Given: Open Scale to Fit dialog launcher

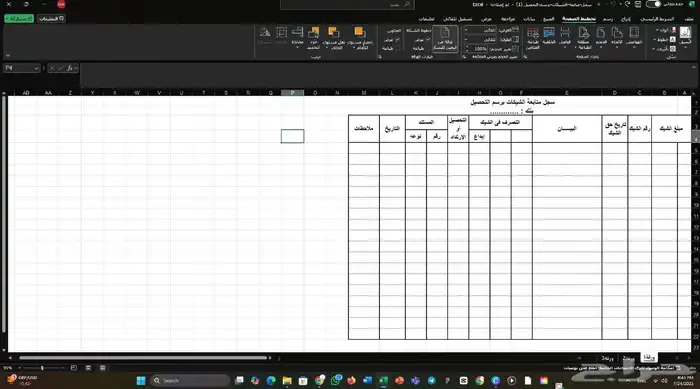Looking at the screenshot, I should (464, 57).
